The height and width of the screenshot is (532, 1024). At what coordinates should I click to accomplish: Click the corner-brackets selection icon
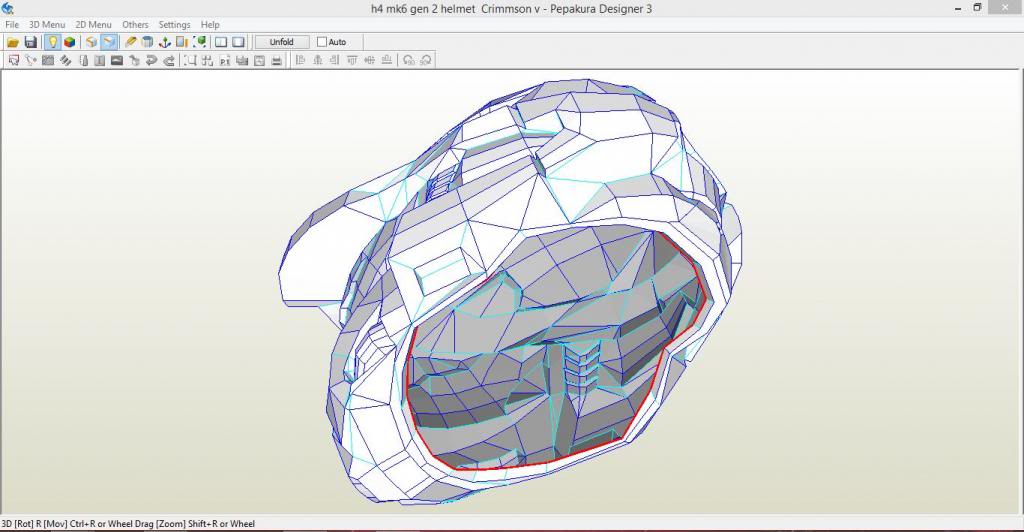[x=190, y=60]
